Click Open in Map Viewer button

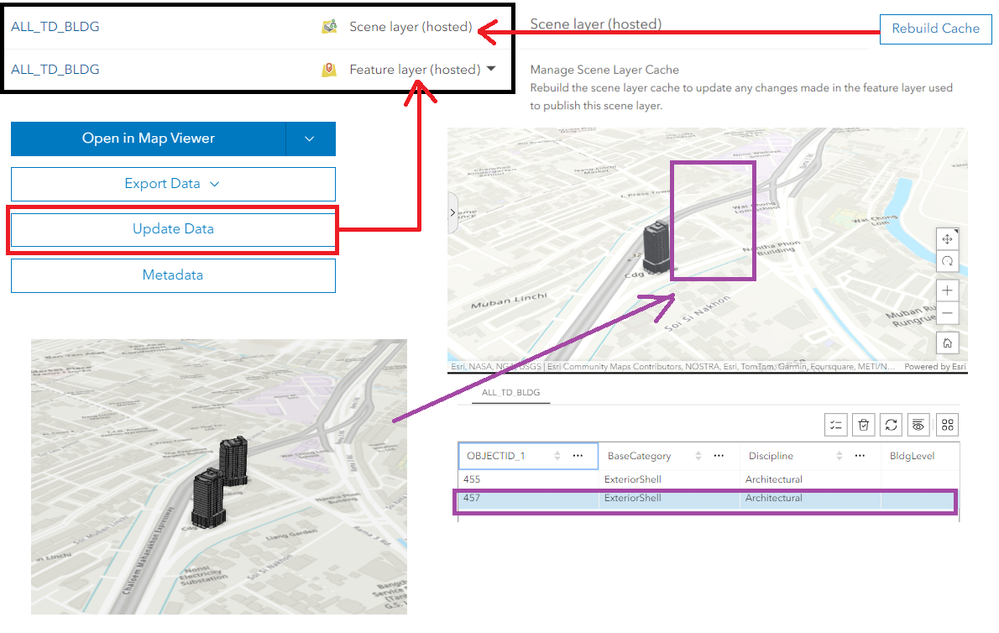coord(148,139)
